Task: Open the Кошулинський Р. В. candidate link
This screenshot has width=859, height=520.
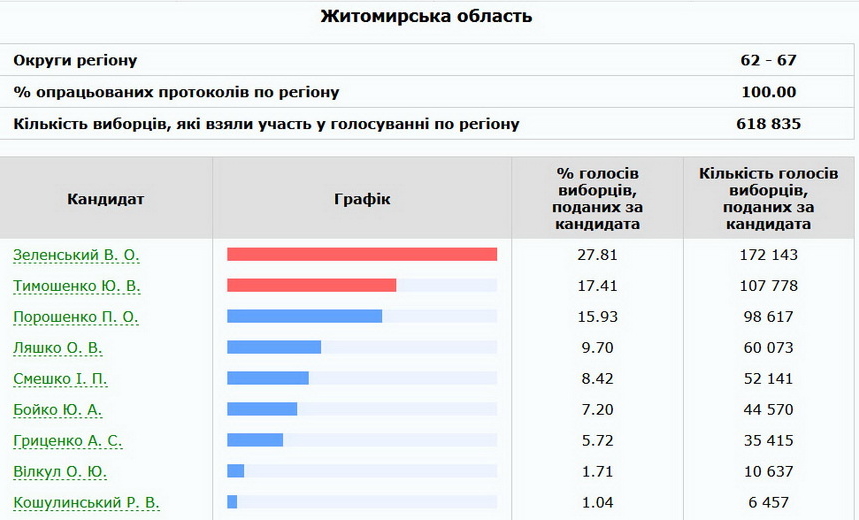Action: 86,503
